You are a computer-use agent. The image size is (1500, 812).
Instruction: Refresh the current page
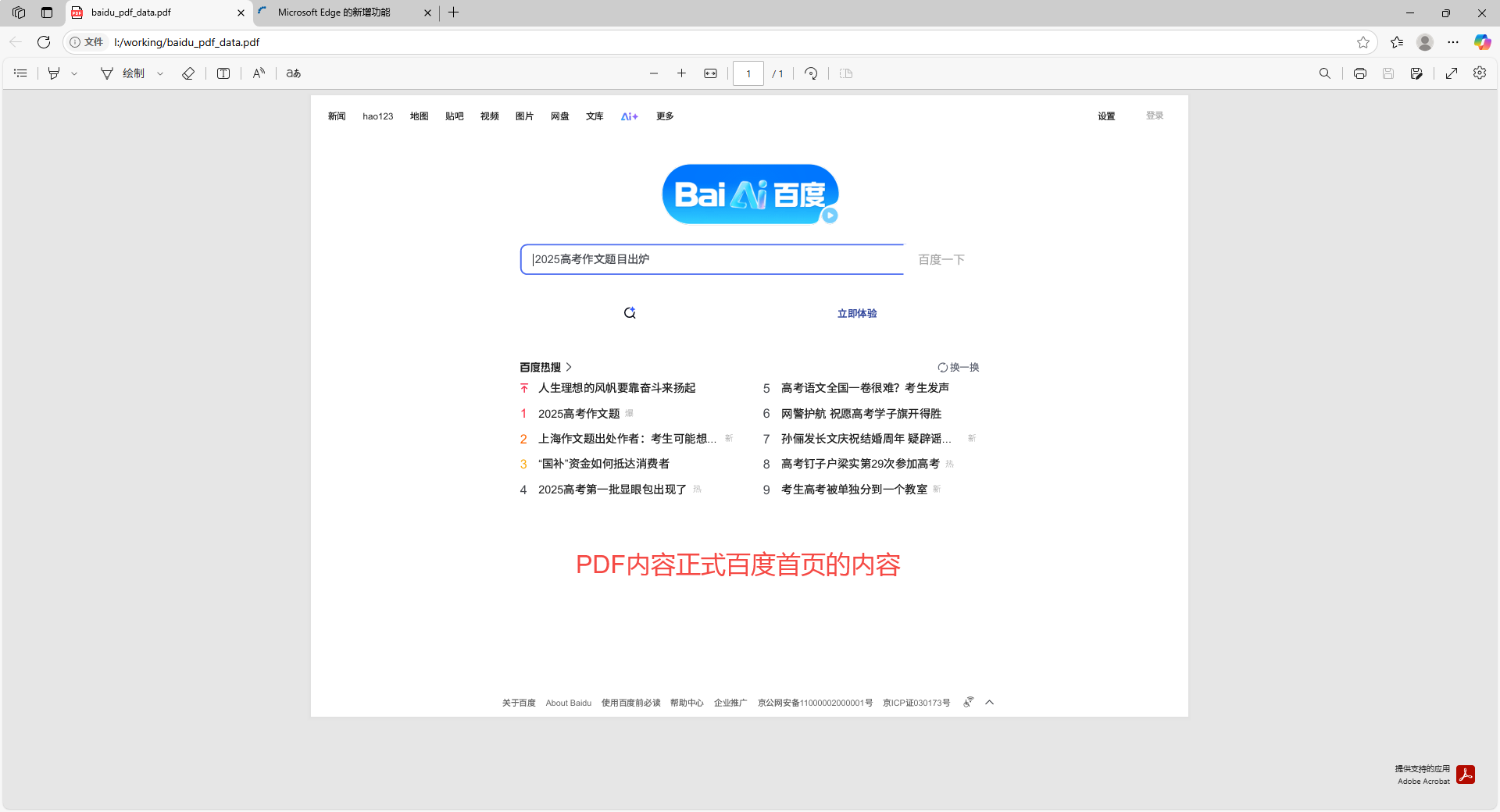point(44,42)
